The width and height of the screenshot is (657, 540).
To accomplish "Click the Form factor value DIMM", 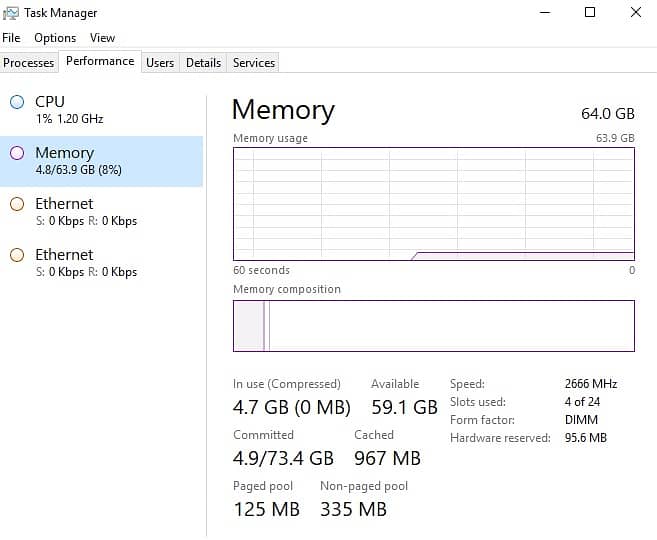I will click(x=581, y=420).
